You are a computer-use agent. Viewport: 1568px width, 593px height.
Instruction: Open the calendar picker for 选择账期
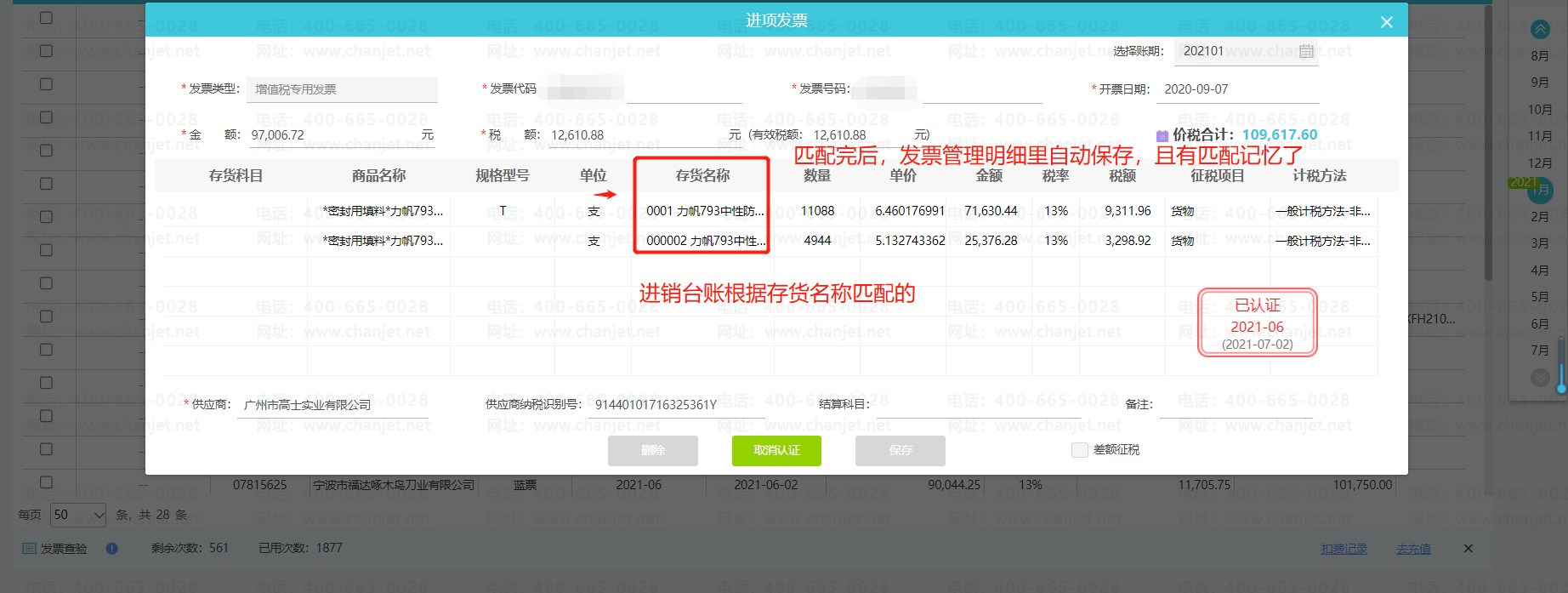tap(1306, 51)
